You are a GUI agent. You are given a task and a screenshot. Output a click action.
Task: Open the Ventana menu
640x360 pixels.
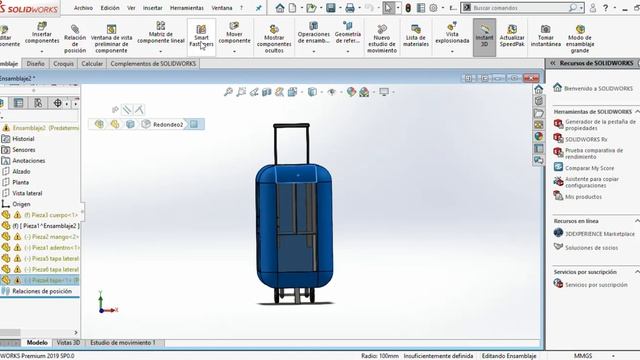coord(222,8)
